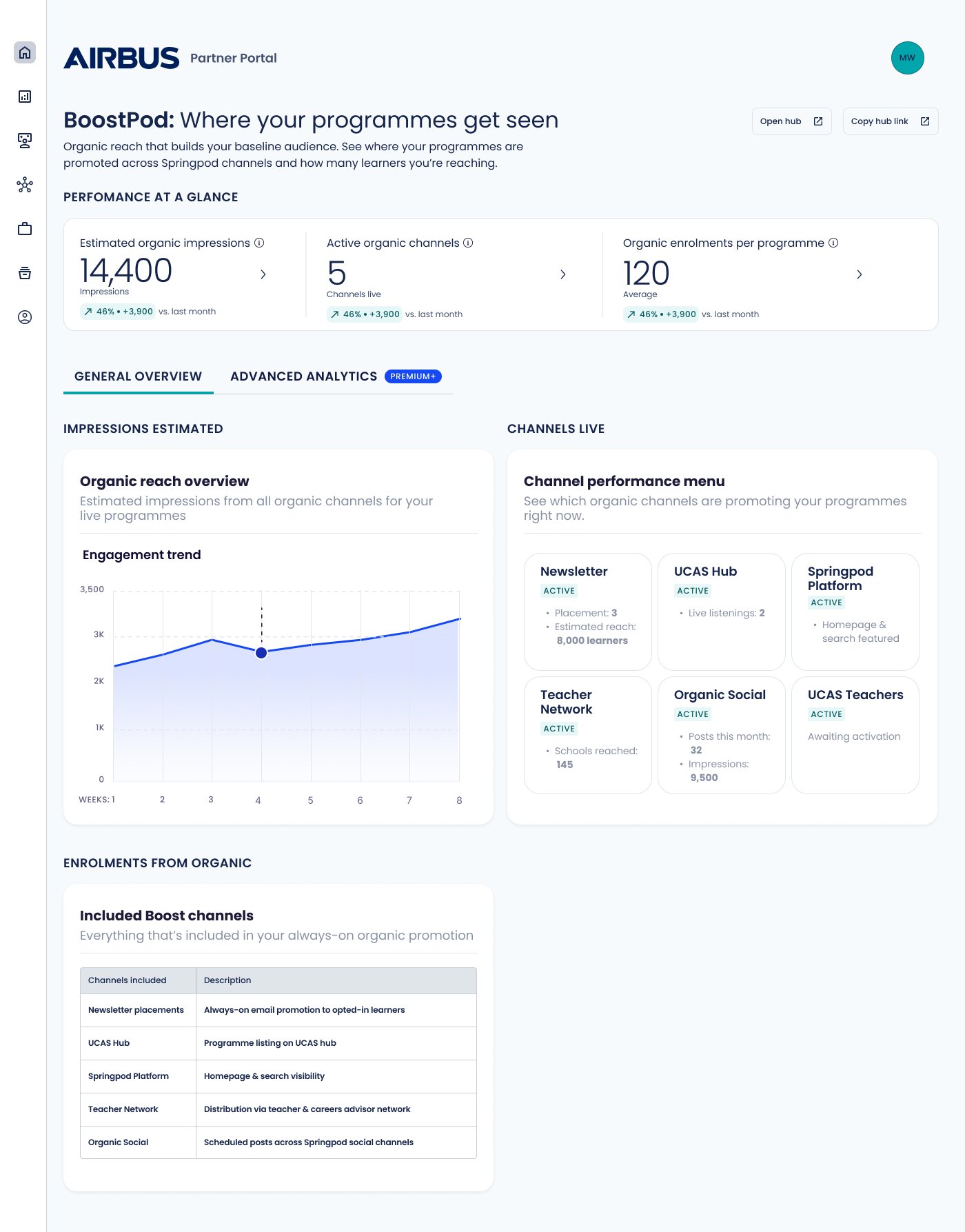Click the 120 average enrolments value
This screenshot has height=1232, width=965.
(x=647, y=274)
